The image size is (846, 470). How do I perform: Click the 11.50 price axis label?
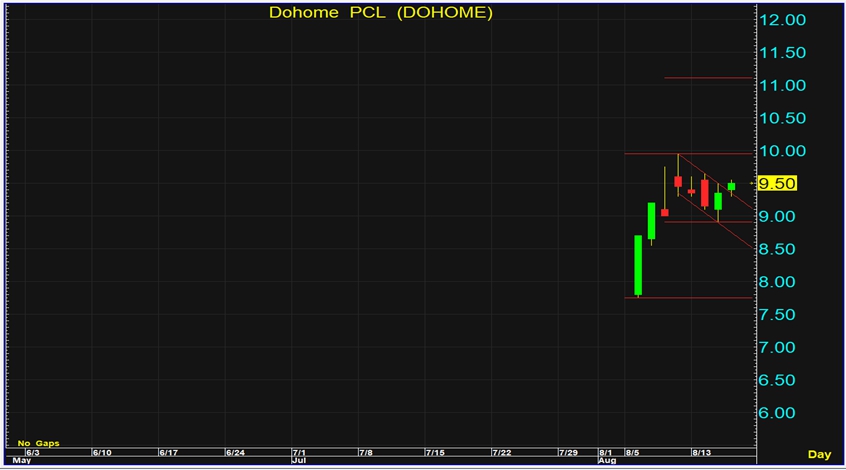(782, 53)
